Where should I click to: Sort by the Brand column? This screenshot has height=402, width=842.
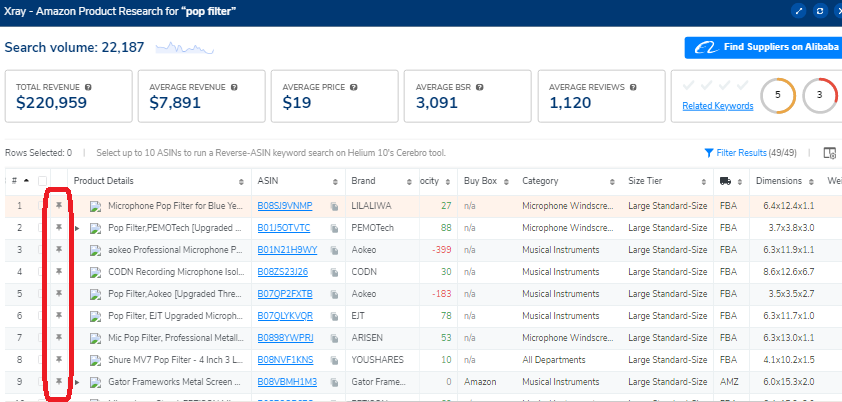pyautogui.click(x=411, y=181)
